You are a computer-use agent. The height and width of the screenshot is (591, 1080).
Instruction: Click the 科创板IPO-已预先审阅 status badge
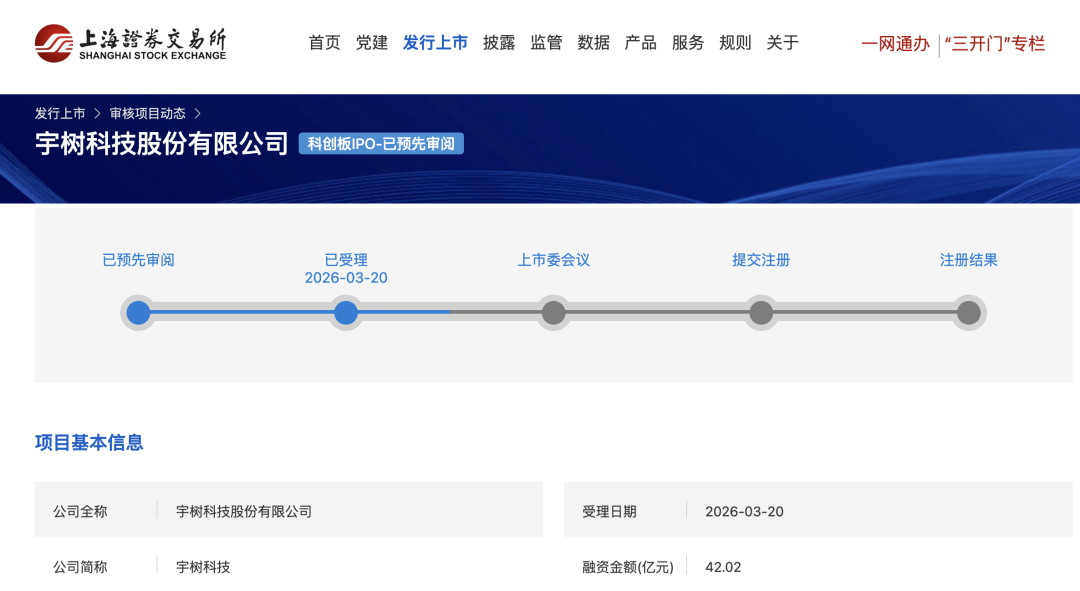pyautogui.click(x=380, y=143)
